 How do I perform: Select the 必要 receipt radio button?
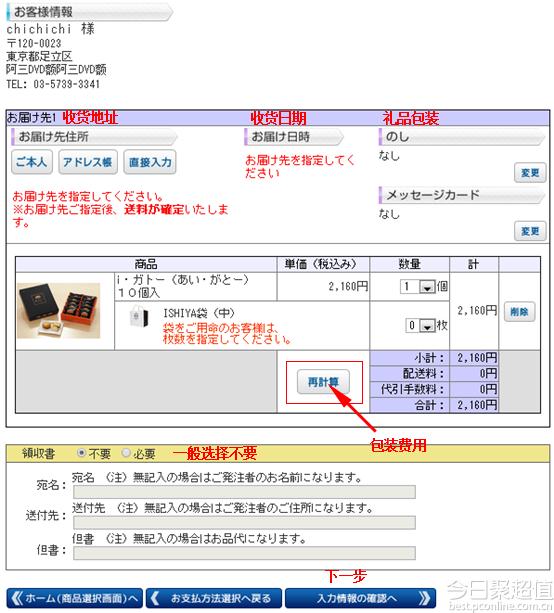[x=126, y=453]
